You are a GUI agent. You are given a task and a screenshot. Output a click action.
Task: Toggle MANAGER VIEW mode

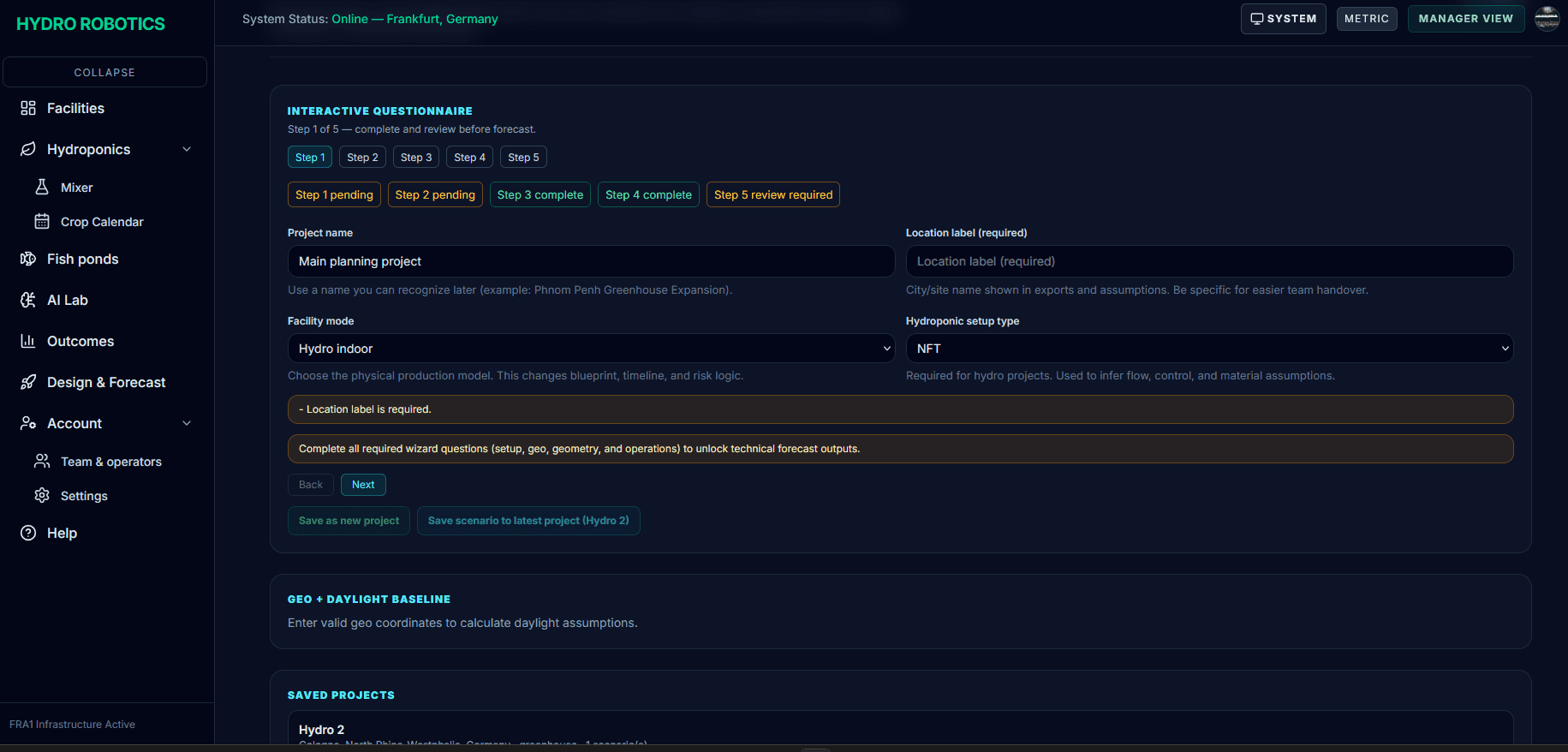pos(1465,19)
